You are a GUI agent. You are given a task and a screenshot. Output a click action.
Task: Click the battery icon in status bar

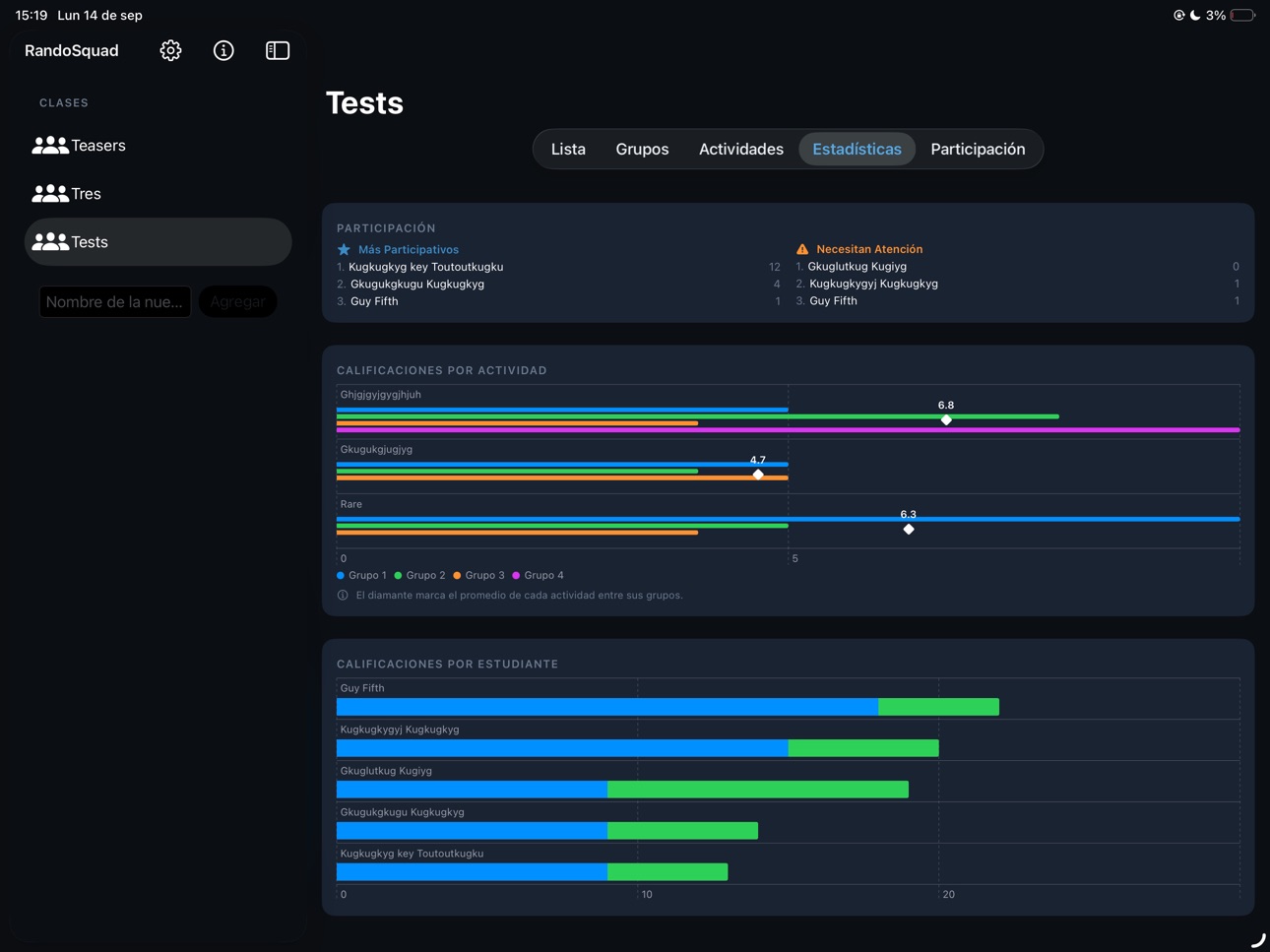(x=1243, y=16)
